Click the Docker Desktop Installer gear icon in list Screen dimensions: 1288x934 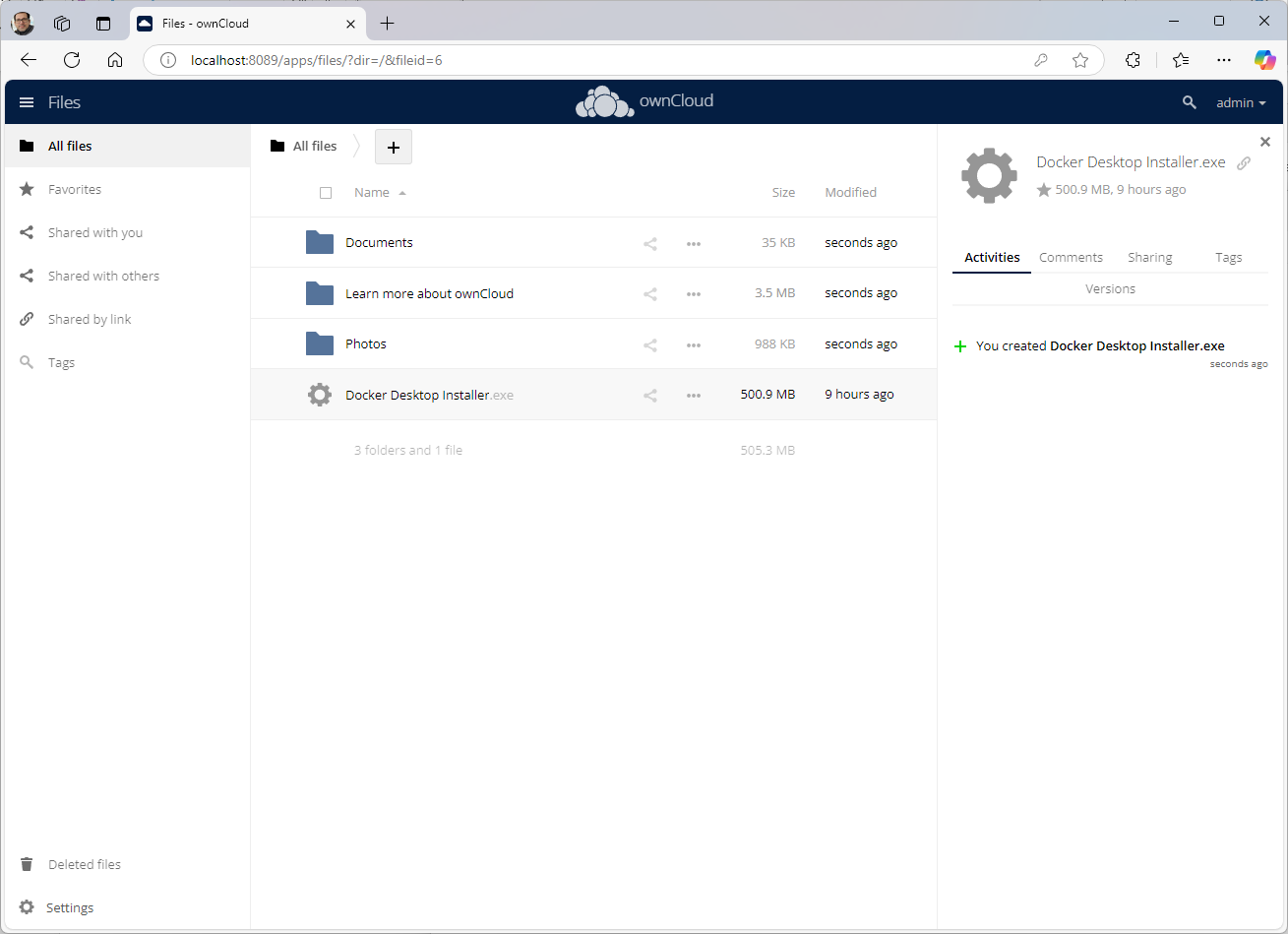320,395
